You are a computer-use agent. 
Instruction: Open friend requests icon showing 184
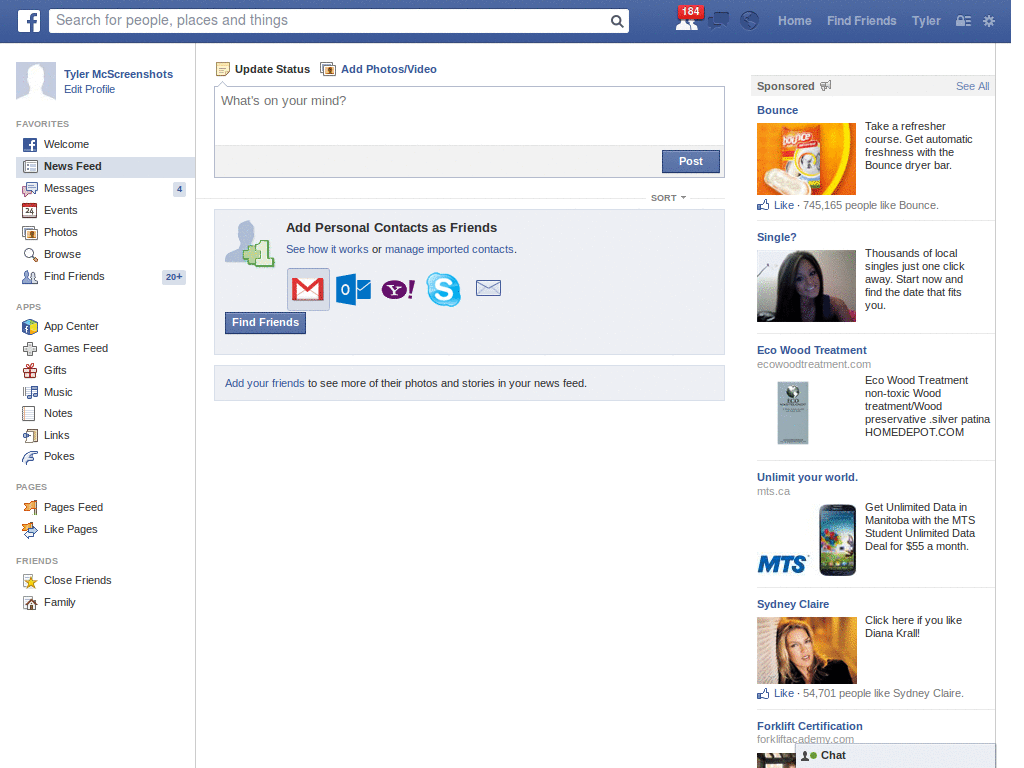point(687,20)
